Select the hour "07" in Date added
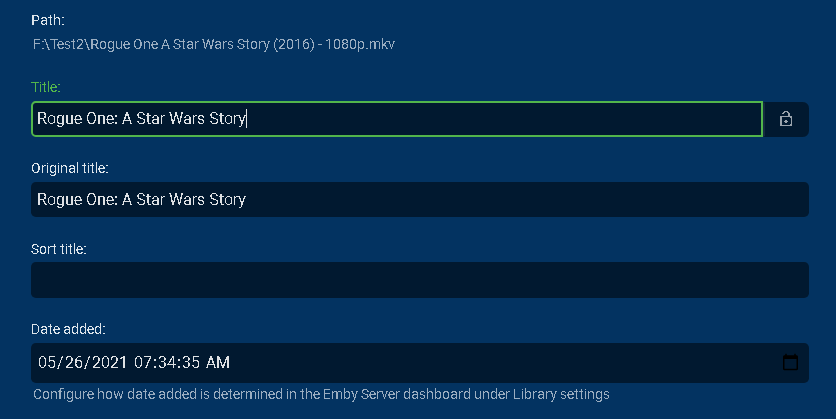The height and width of the screenshot is (419, 836). (145, 363)
